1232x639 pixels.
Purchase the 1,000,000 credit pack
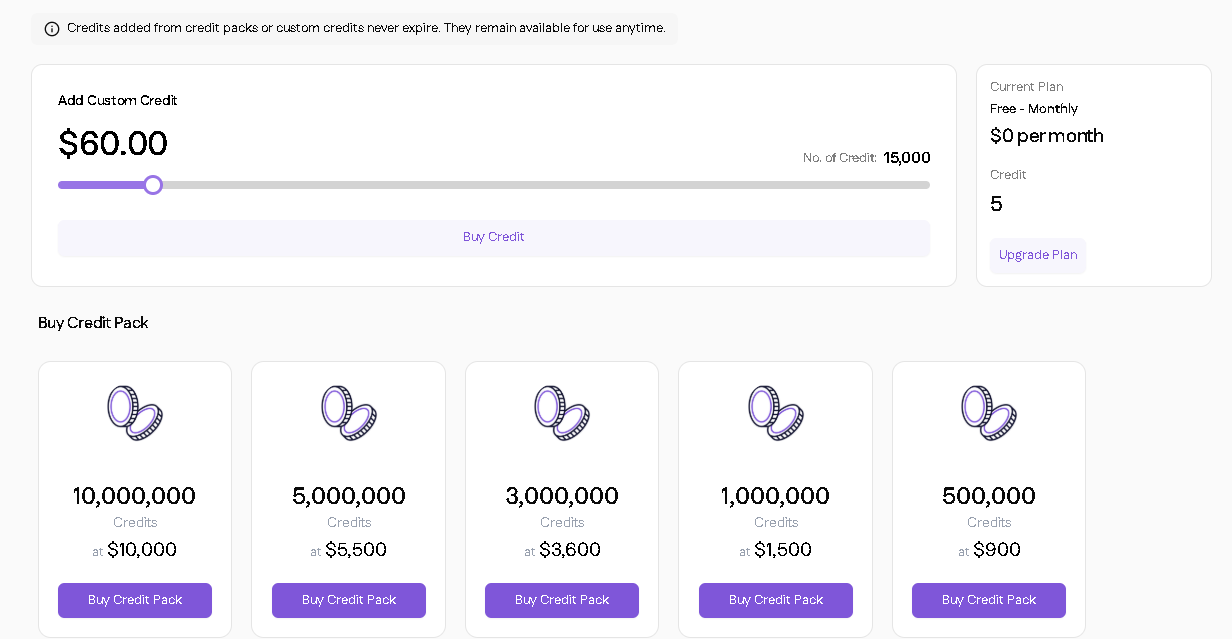pos(776,600)
